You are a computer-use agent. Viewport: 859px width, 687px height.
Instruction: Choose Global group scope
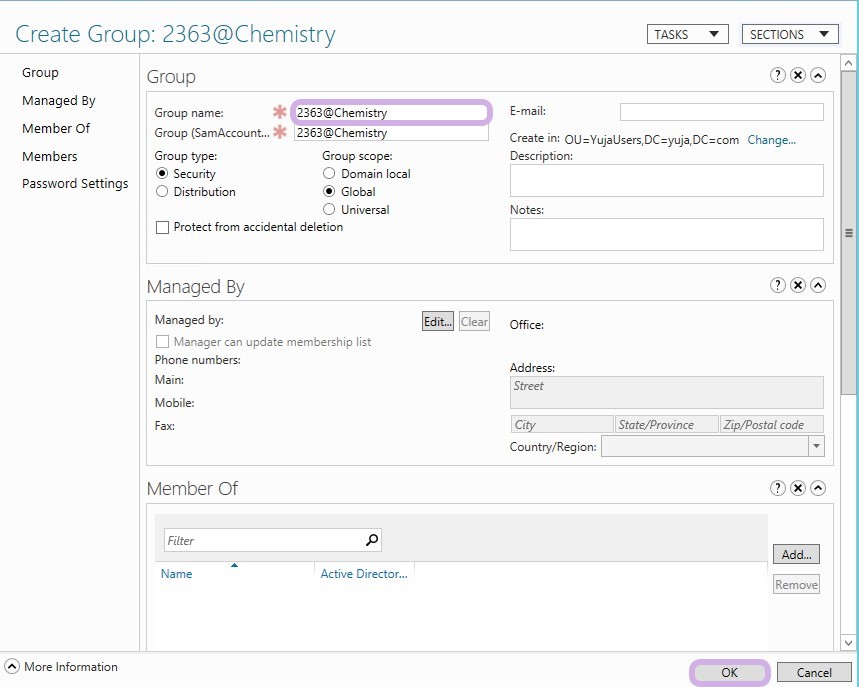[329, 192]
